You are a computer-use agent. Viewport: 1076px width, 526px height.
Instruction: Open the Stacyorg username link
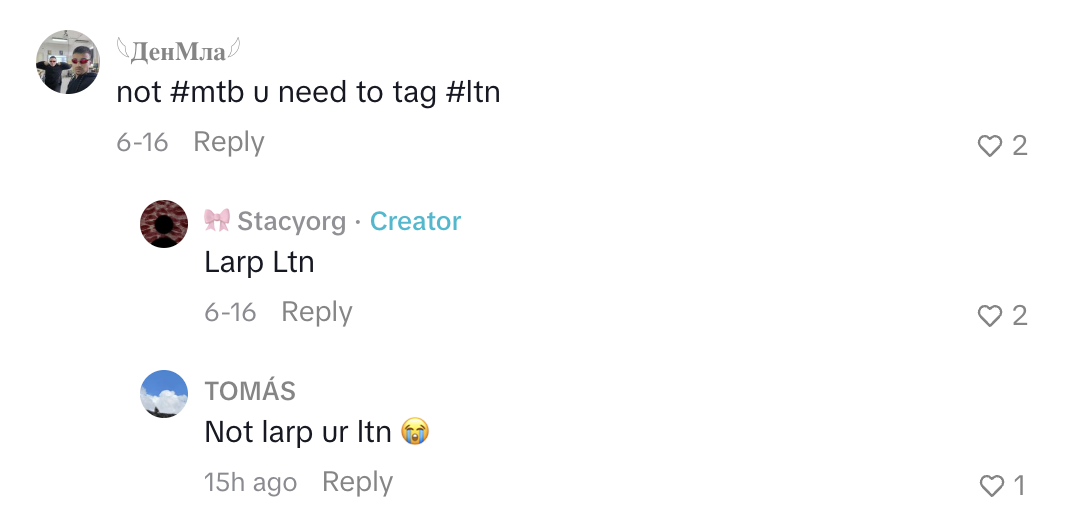292,221
